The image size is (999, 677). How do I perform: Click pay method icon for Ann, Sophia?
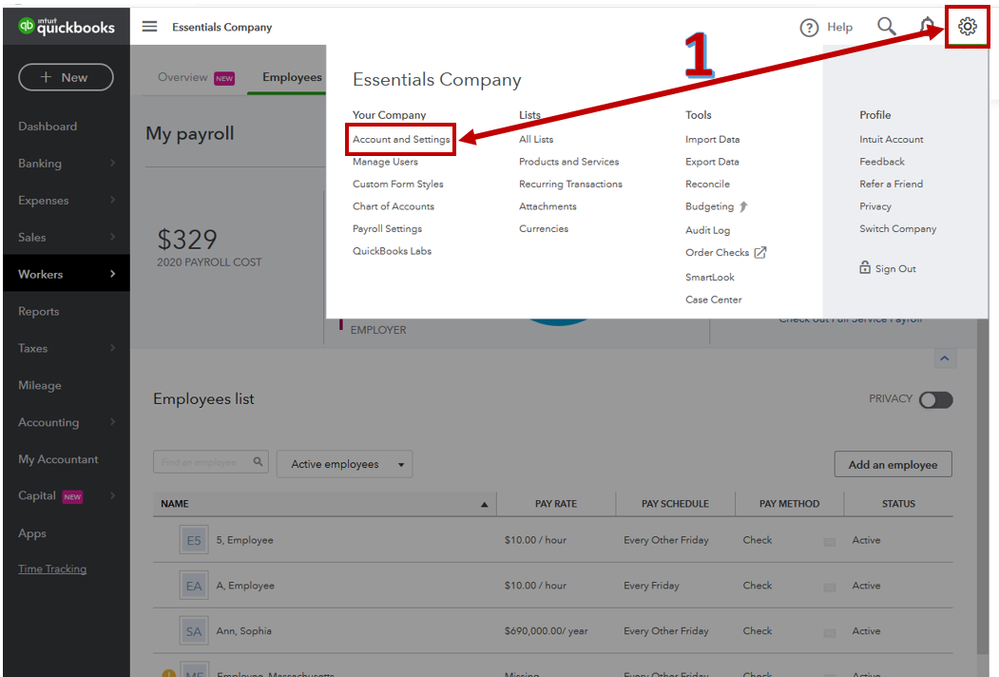[x=830, y=632]
